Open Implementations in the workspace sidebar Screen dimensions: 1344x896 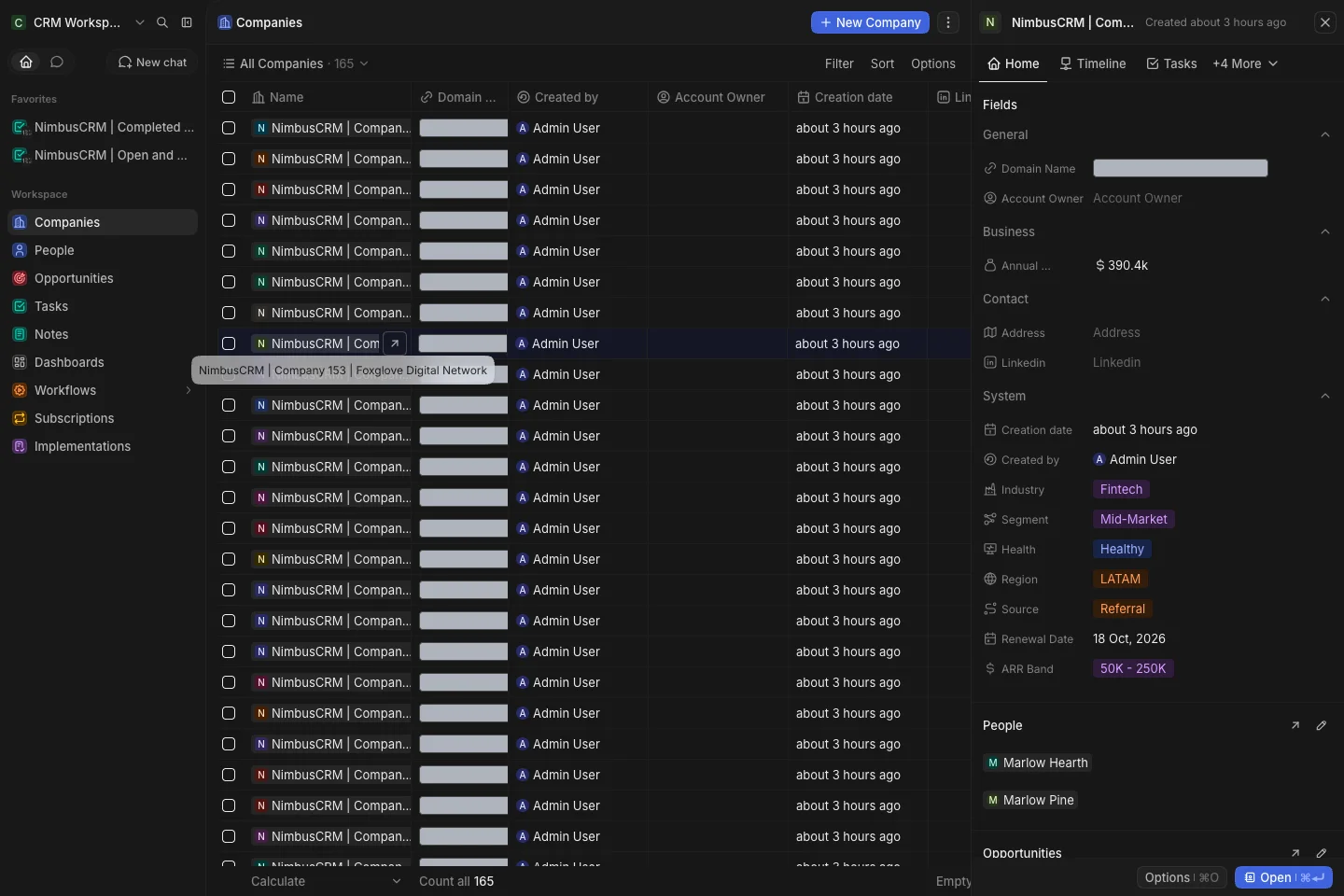(103, 446)
